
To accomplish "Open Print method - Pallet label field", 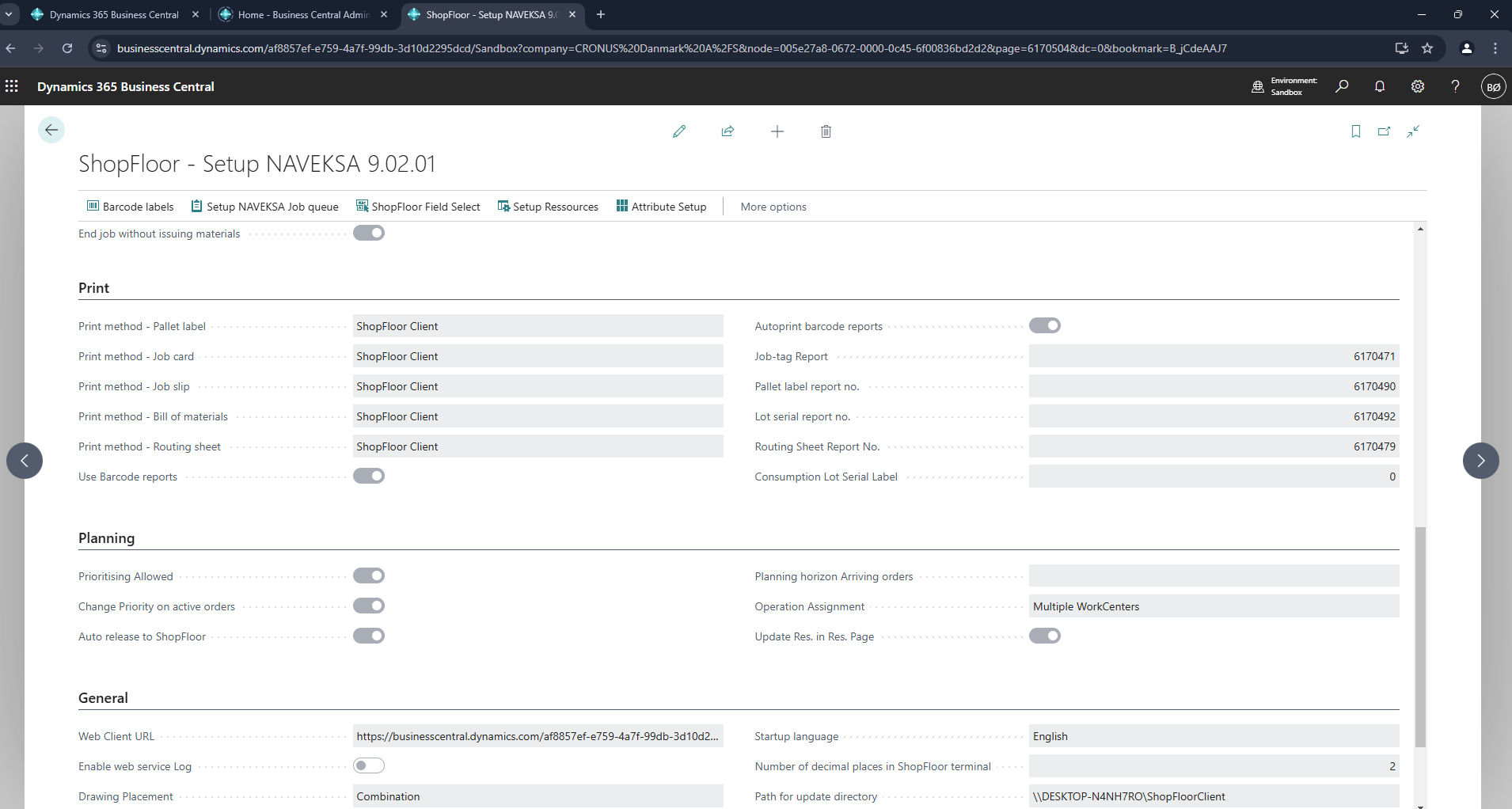I will 538,326.
